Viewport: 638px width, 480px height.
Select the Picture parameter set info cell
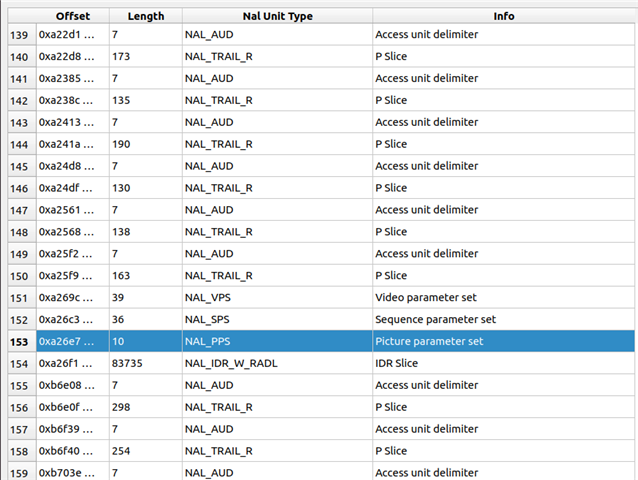[x=504, y=341]
